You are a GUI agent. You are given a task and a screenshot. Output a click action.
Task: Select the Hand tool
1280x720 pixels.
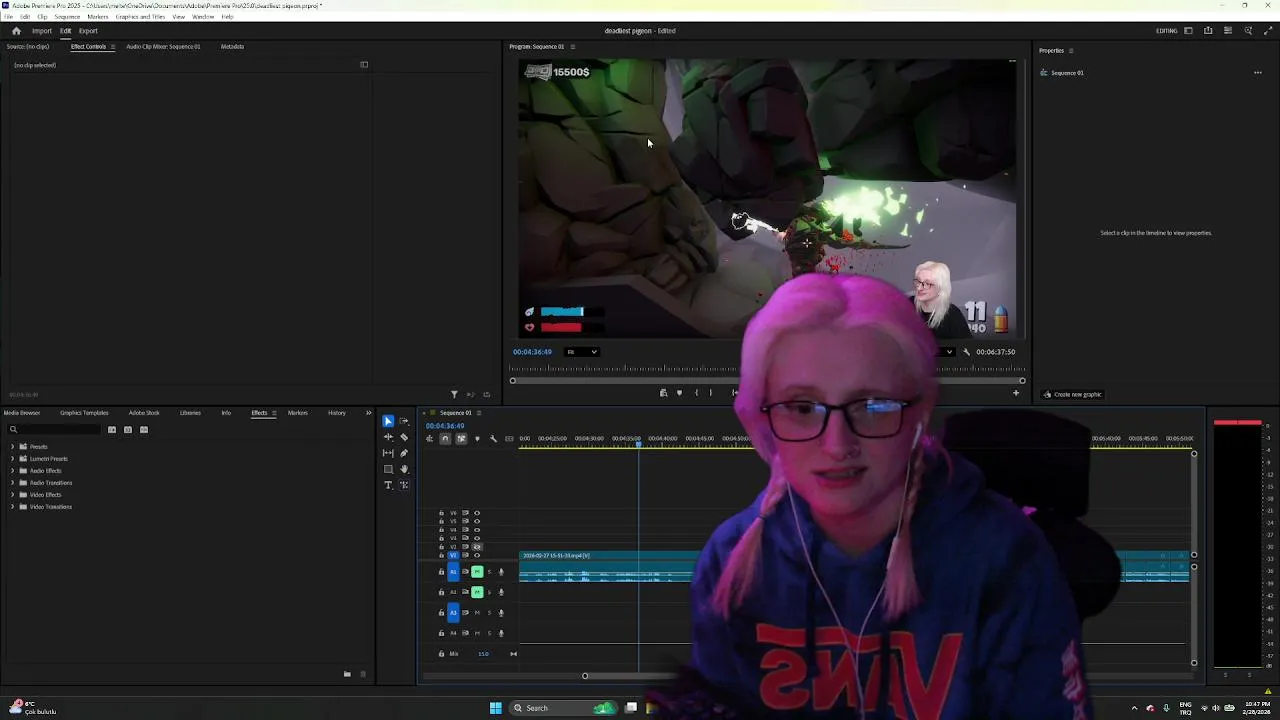point(404,469)
